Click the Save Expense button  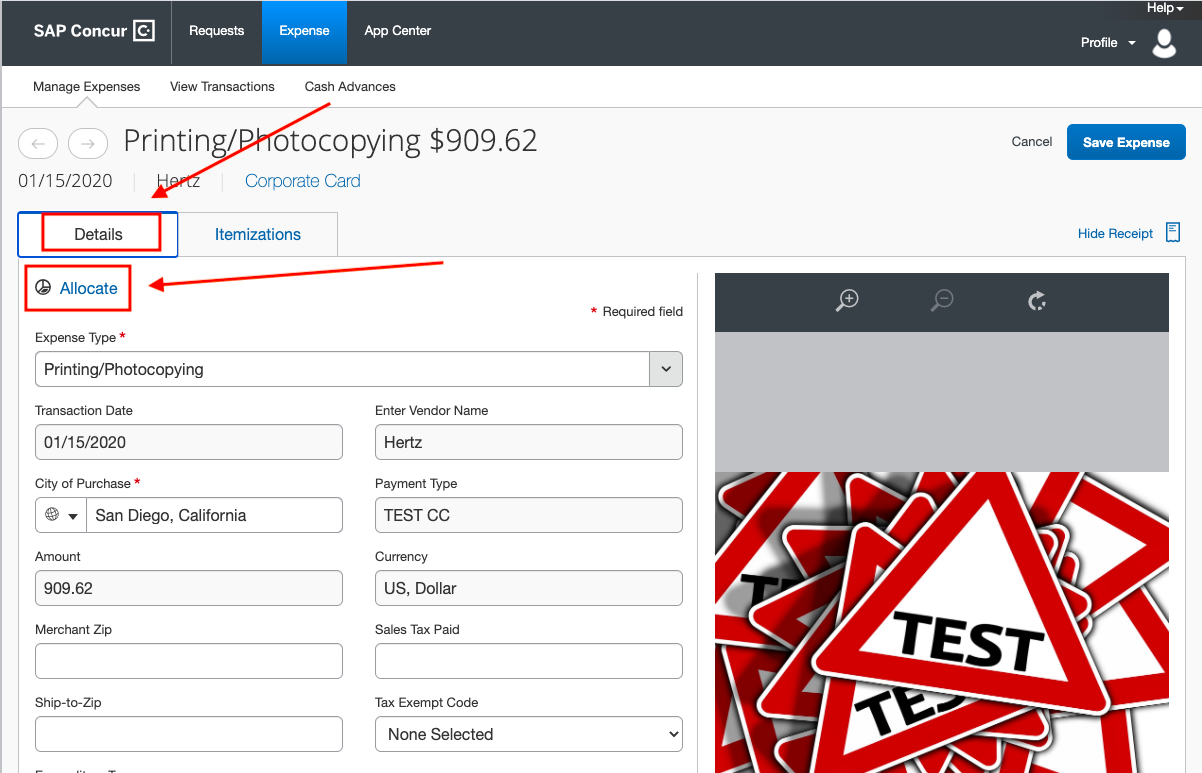pos(1126,142)
